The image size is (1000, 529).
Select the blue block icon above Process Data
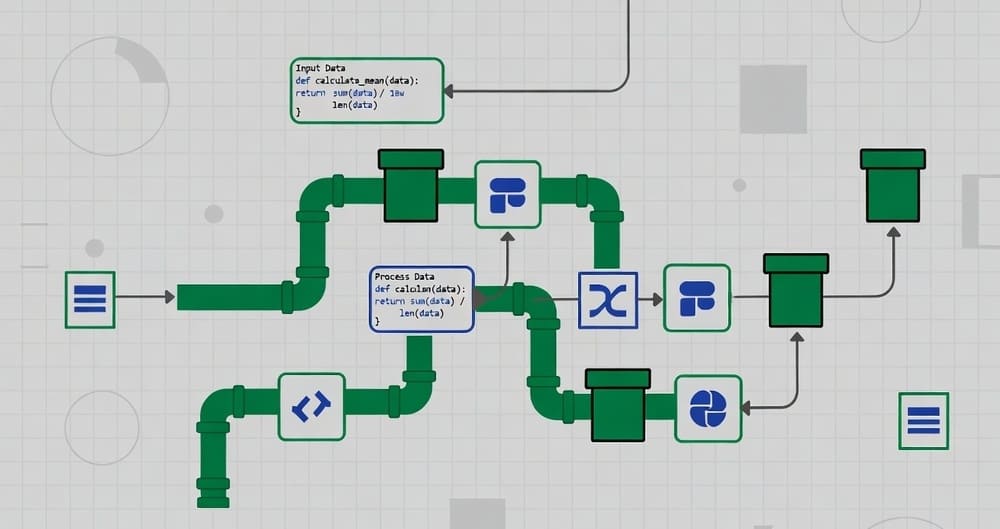click(x=507, y=194)
